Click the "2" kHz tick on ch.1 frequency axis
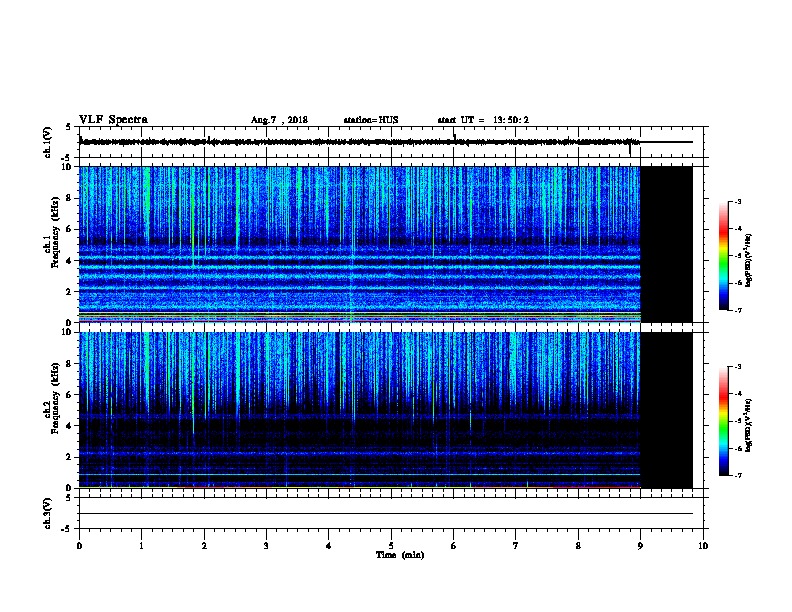The height and width of the screenshot is (612, 792). click(70, 291)
